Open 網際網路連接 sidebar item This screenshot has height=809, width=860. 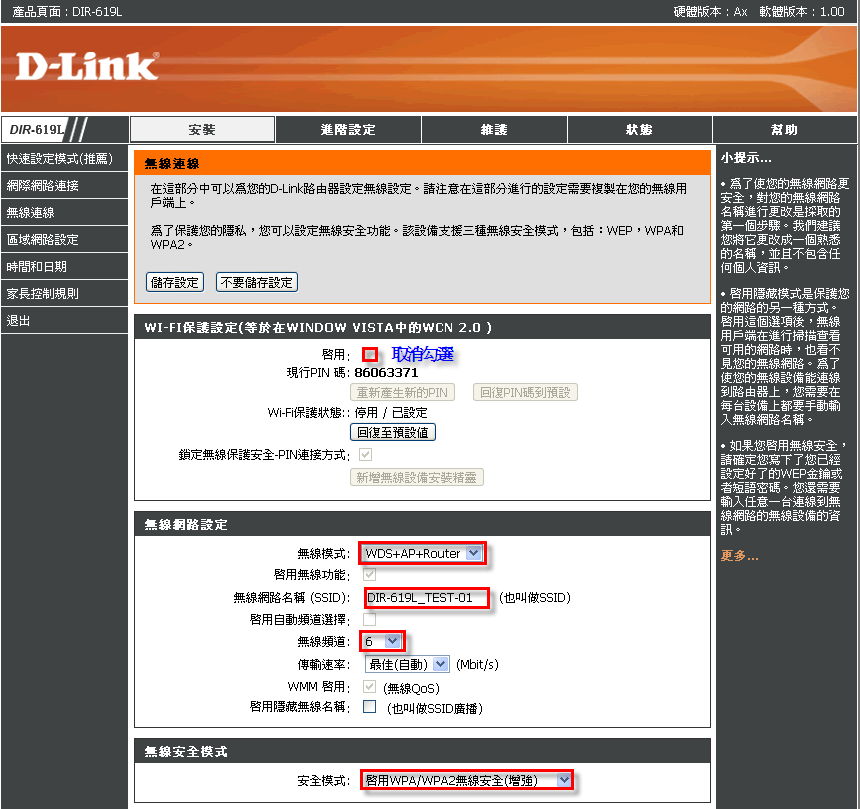(64, 185)
